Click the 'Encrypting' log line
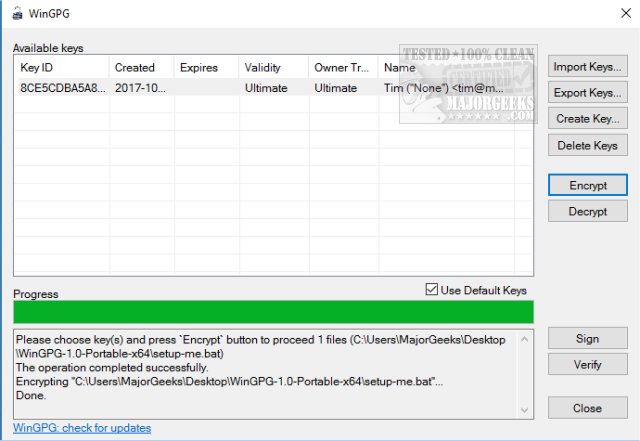This screenshot has height=441, width=640. pyautogui.click(x=229, y=381)
